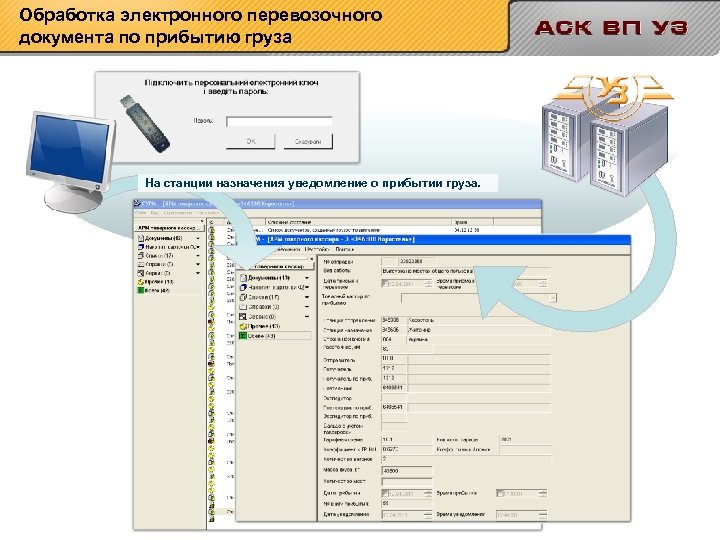Open Настройки menu in the front window
Image resolution: width=720 pixels, height=540 pixels.
click(x=317, y=249)
